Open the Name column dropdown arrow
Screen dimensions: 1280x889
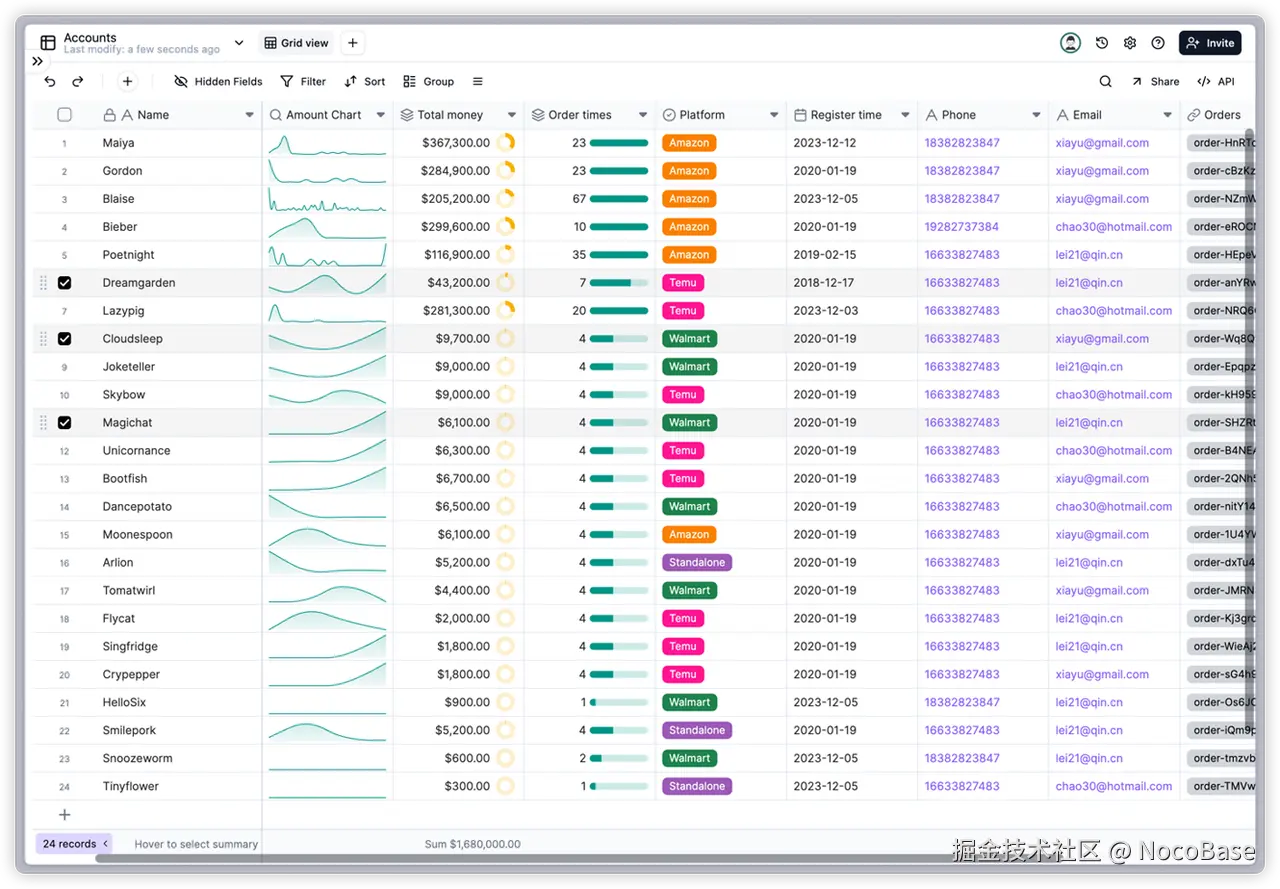(x=249, y=115)
